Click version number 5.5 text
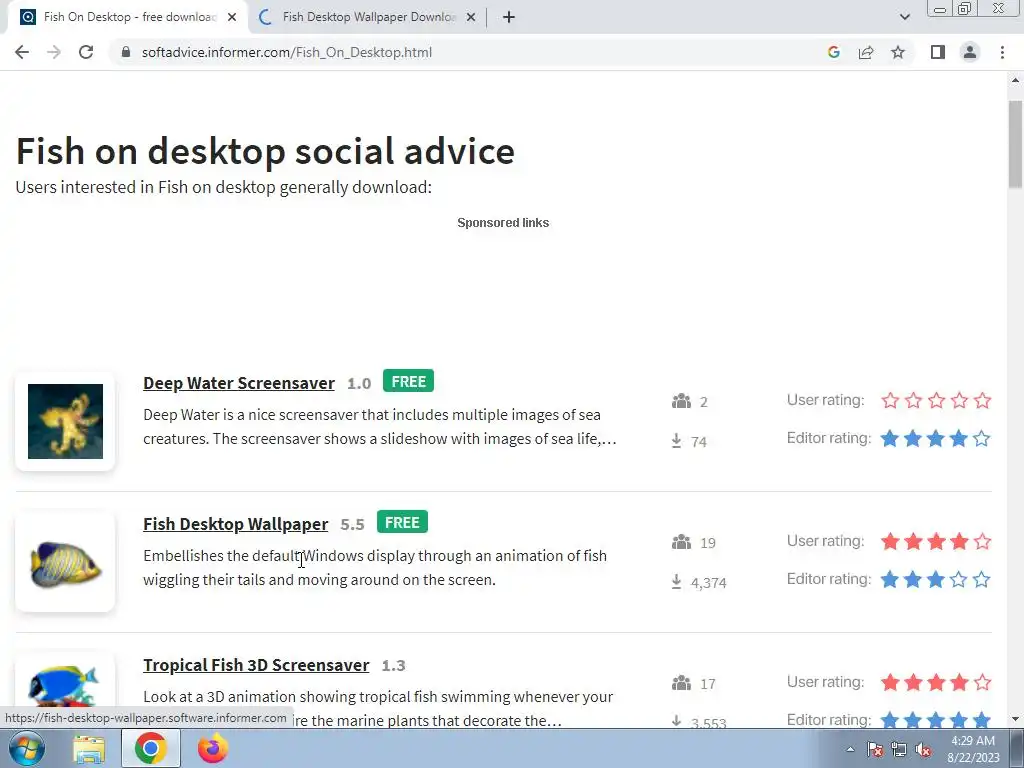This screenshot has height=768, width=1024. click(352, 525)
